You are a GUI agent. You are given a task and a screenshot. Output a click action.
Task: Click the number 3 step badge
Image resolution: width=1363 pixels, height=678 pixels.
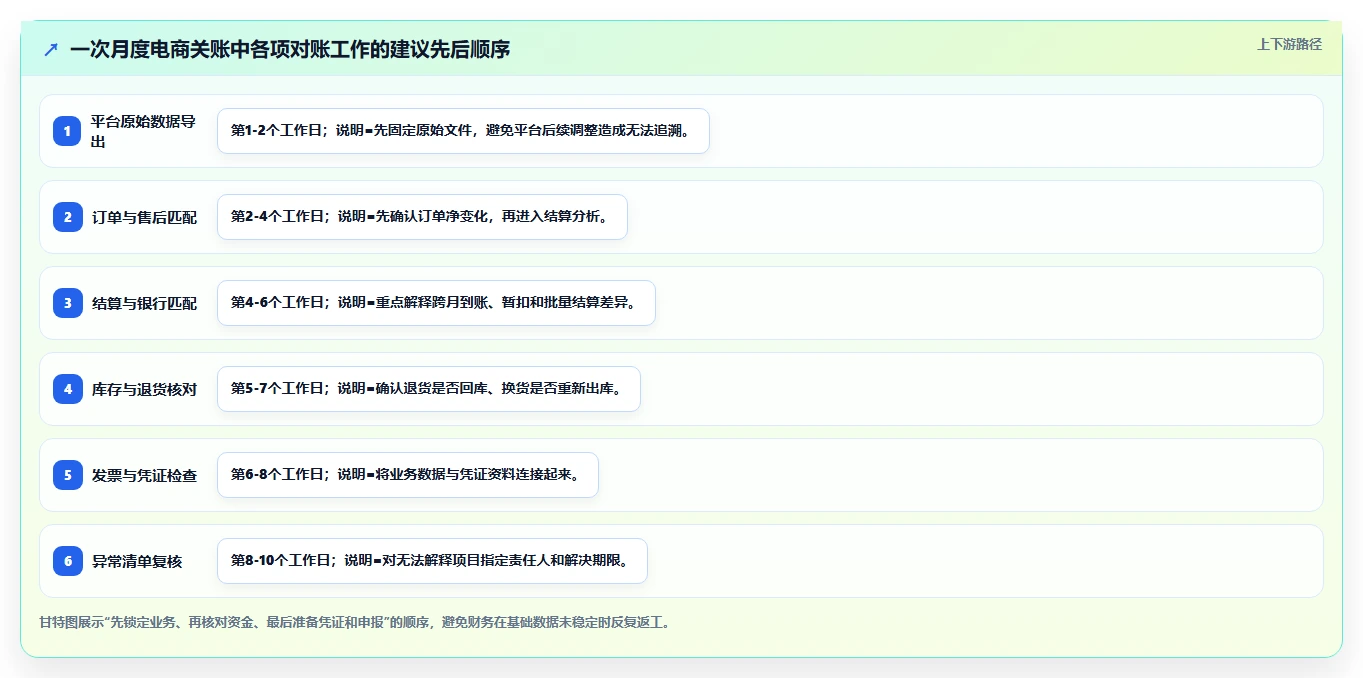pyautogui.click(x=68, y=303)
